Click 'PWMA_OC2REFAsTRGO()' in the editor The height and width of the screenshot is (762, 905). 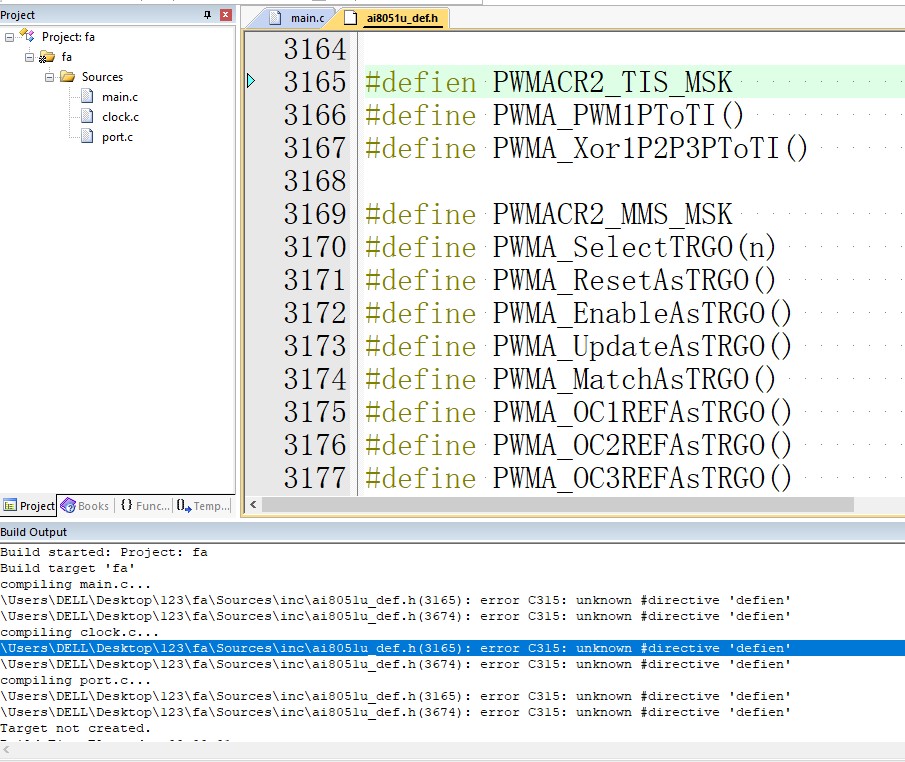[642, 444]
